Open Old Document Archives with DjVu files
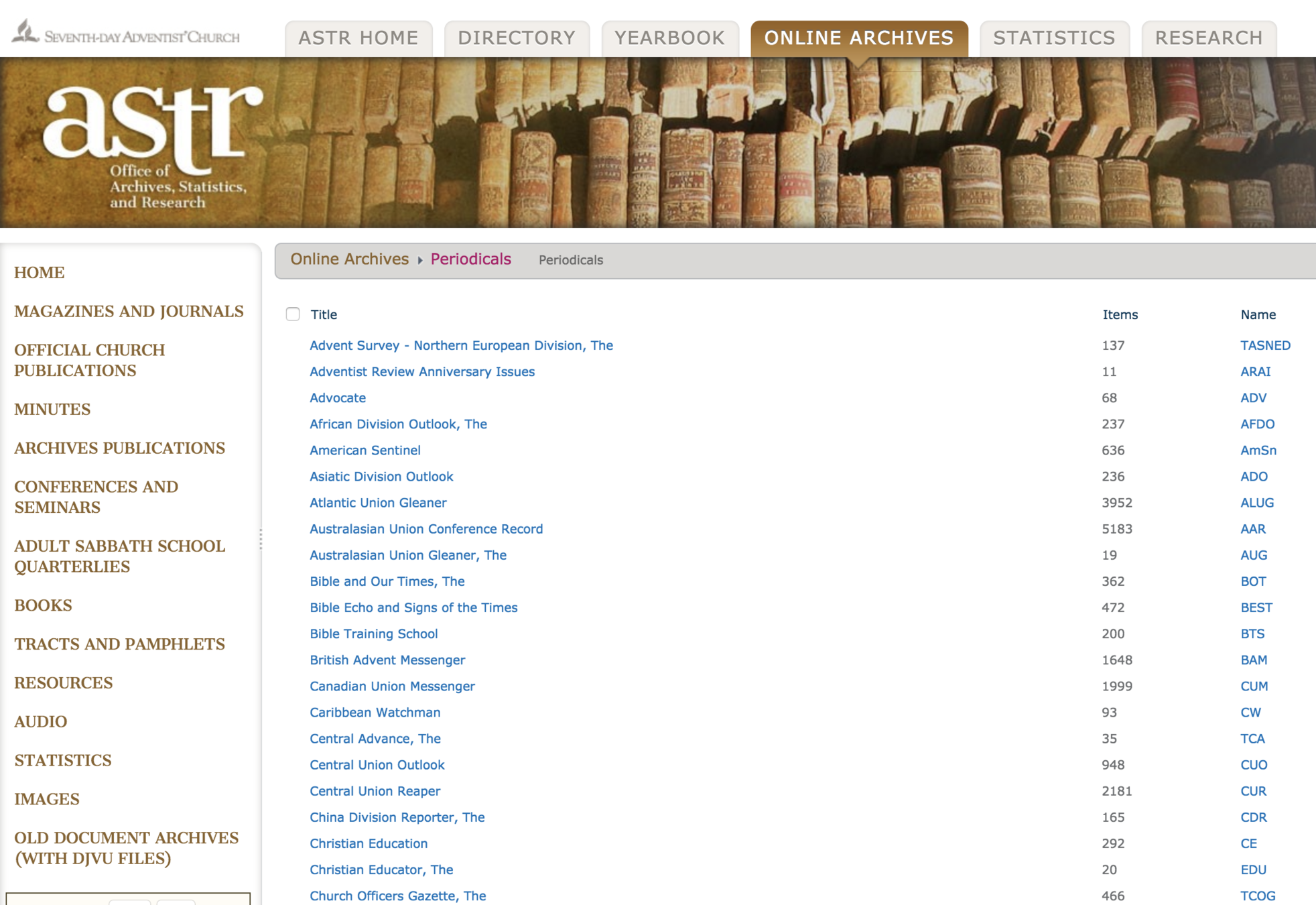 click(126, 848)
